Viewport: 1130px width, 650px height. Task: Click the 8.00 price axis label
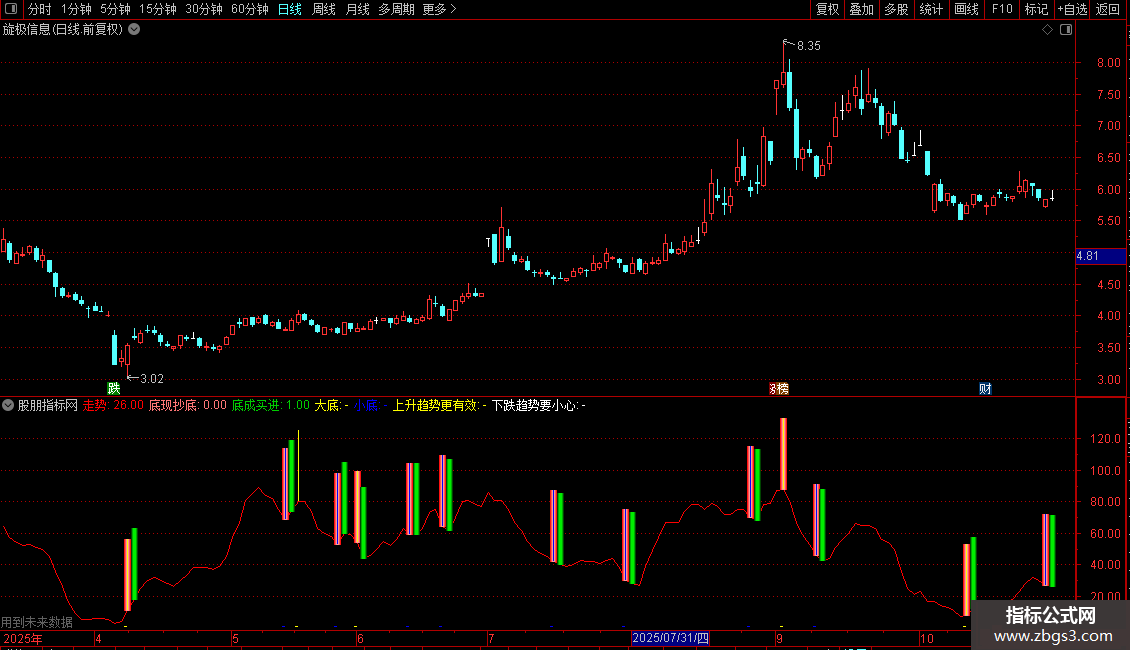coord(1108,63)
